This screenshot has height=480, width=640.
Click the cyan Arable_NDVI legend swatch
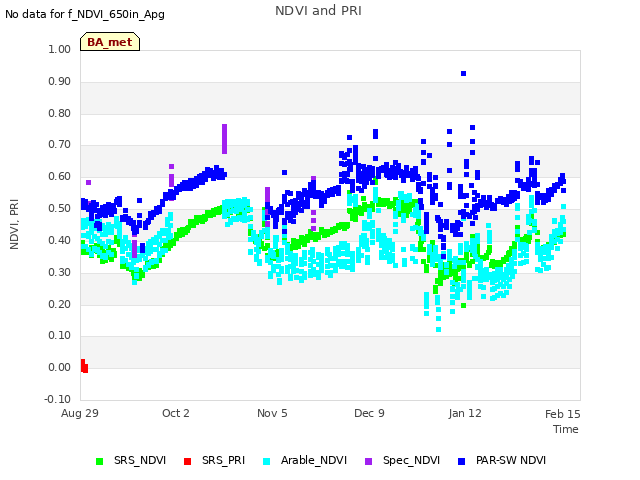click(x=267, y=461)
